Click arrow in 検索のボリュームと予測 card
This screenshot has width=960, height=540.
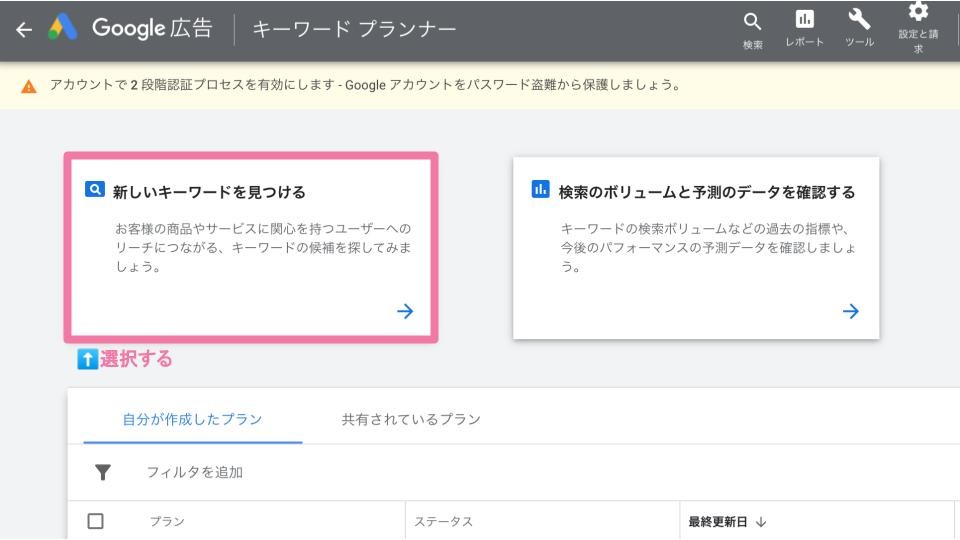(850, 311)
